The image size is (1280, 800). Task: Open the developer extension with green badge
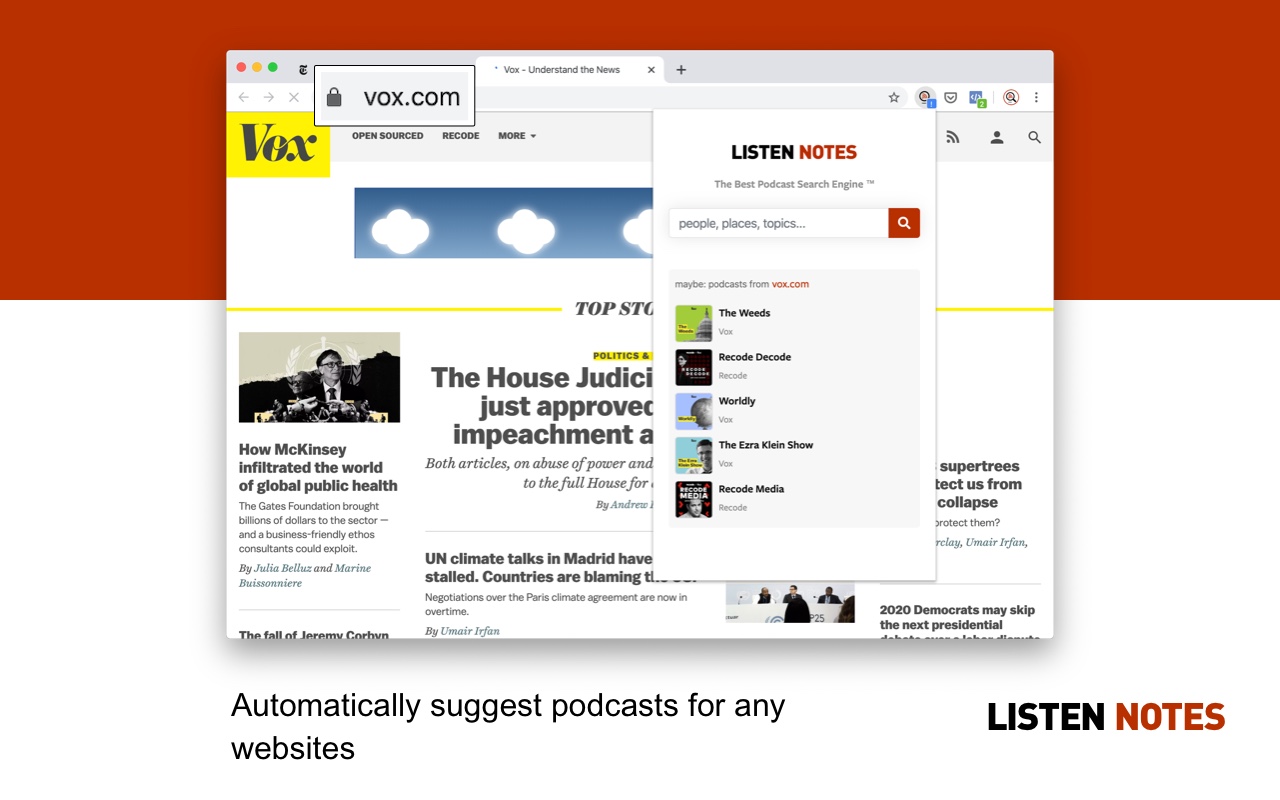[978, 97]
